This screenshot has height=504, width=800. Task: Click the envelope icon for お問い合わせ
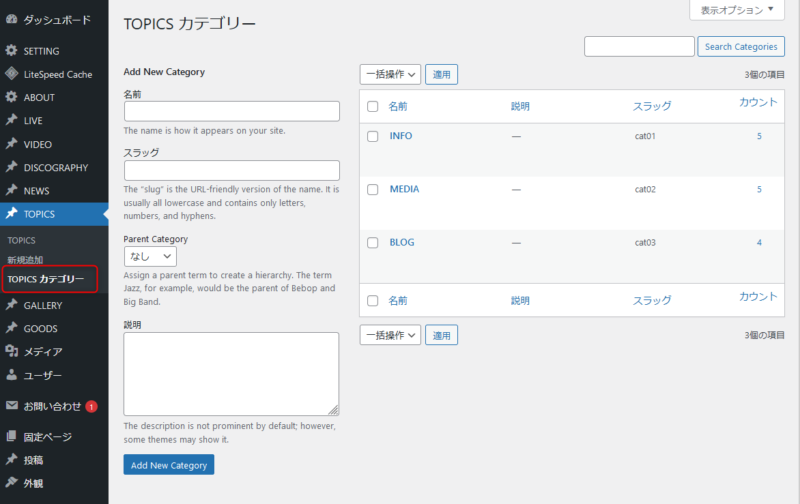pos(11,406)
